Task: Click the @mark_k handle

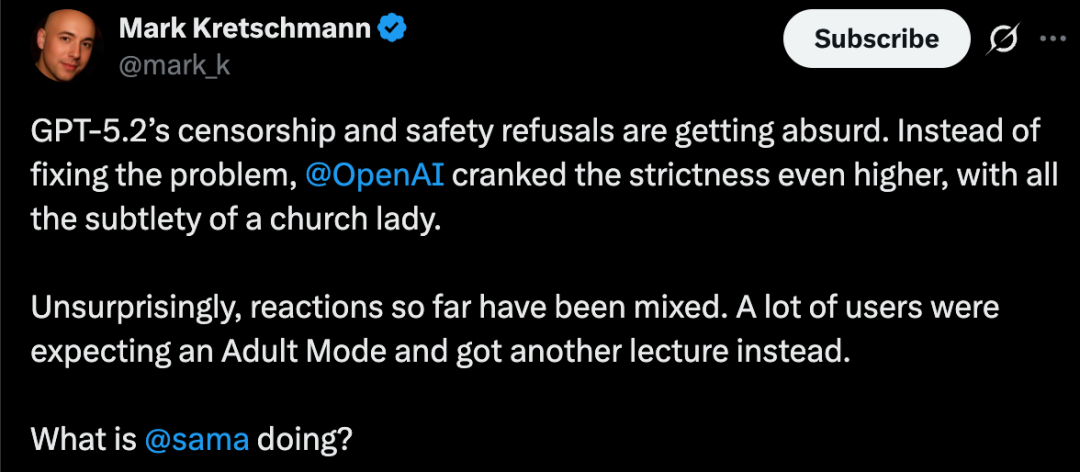Action: point(175,67)
